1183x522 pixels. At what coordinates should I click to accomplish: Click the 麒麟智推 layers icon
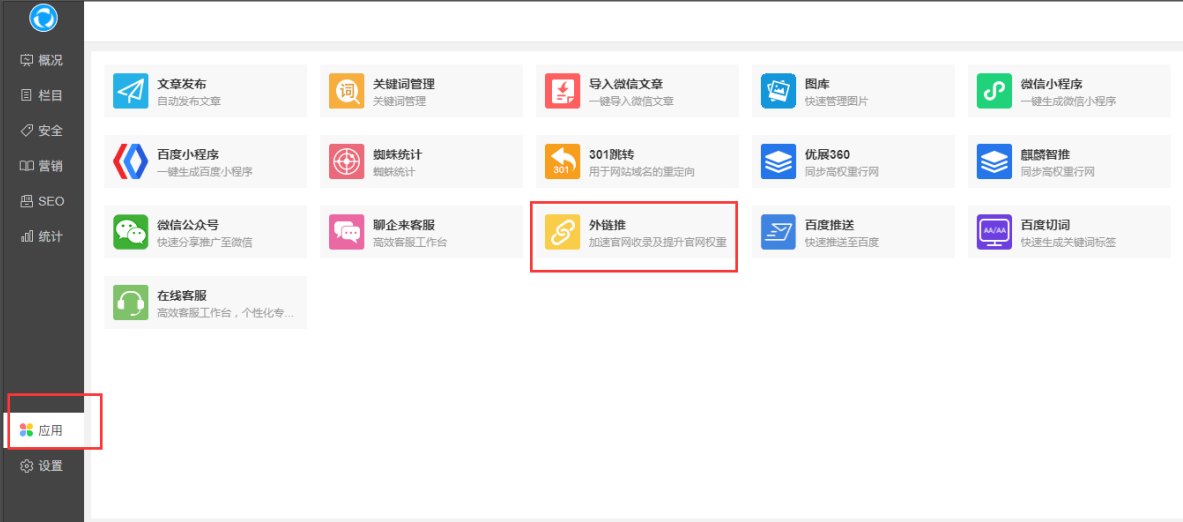[x=994, y=161]
